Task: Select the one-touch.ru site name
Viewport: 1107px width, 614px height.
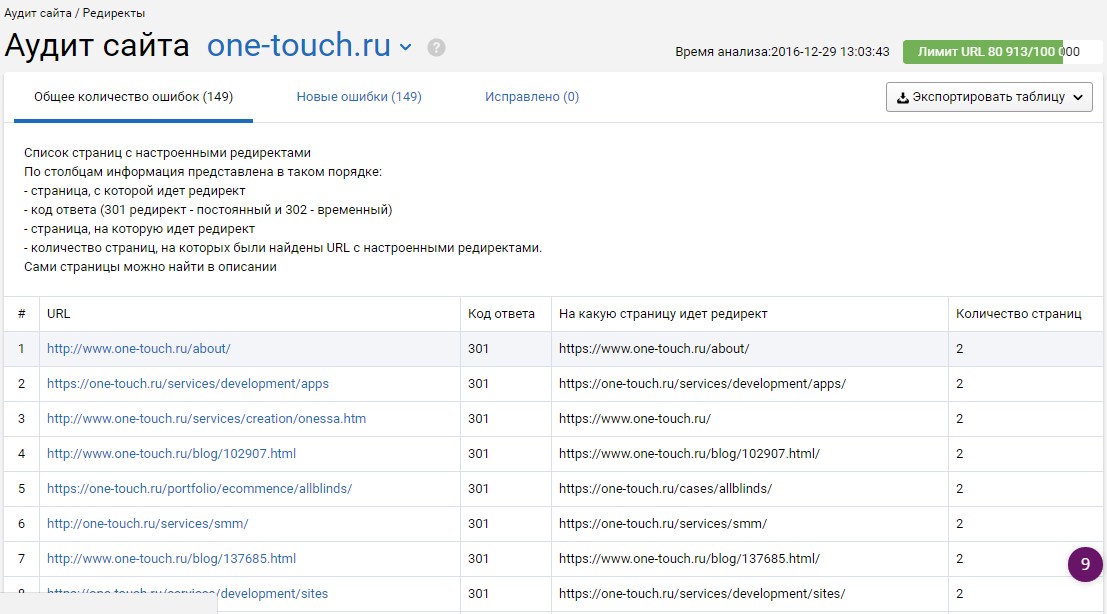Action: 299,45
